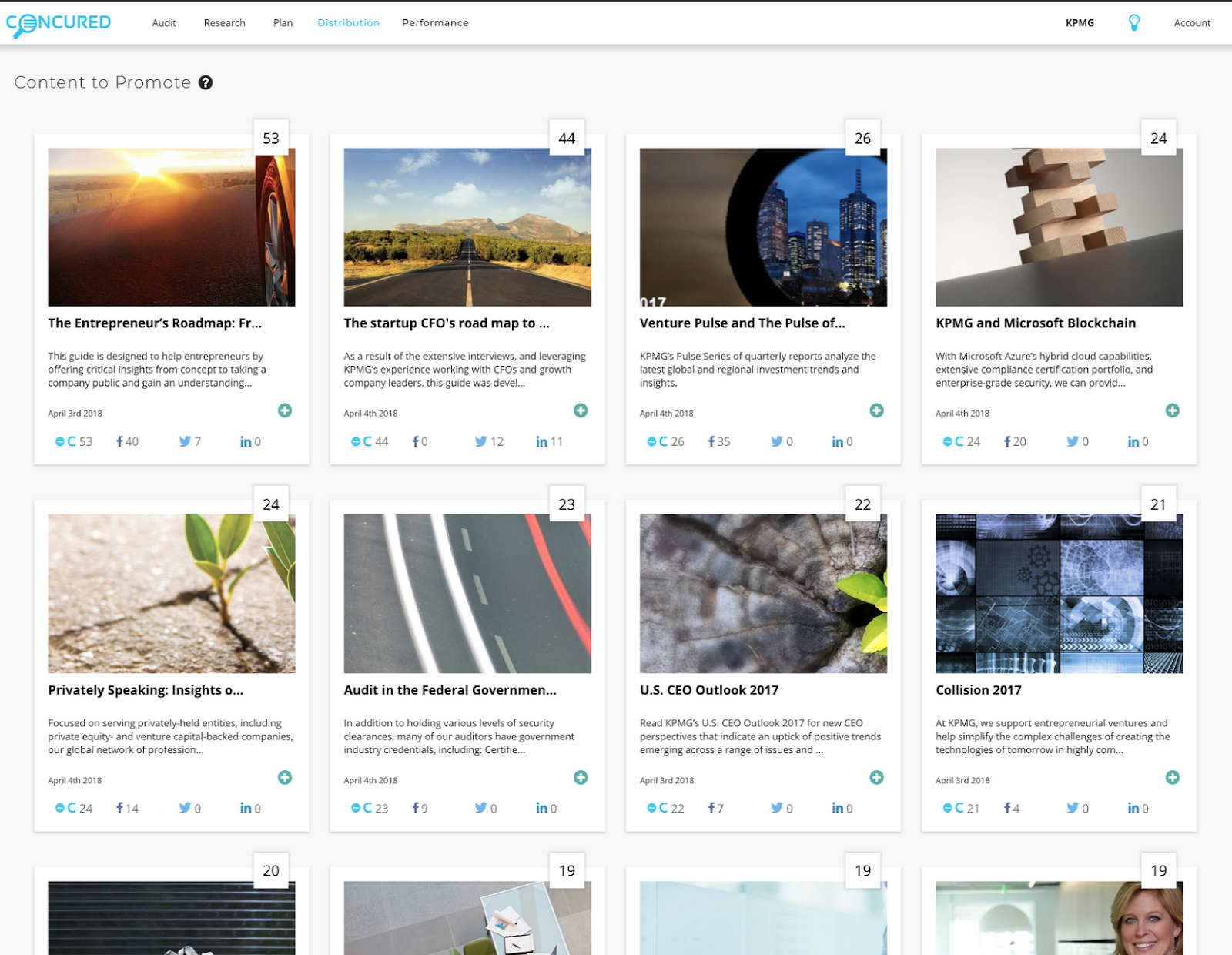Open title KPMG and Microsoft Blockchain

pos(1036,323)
